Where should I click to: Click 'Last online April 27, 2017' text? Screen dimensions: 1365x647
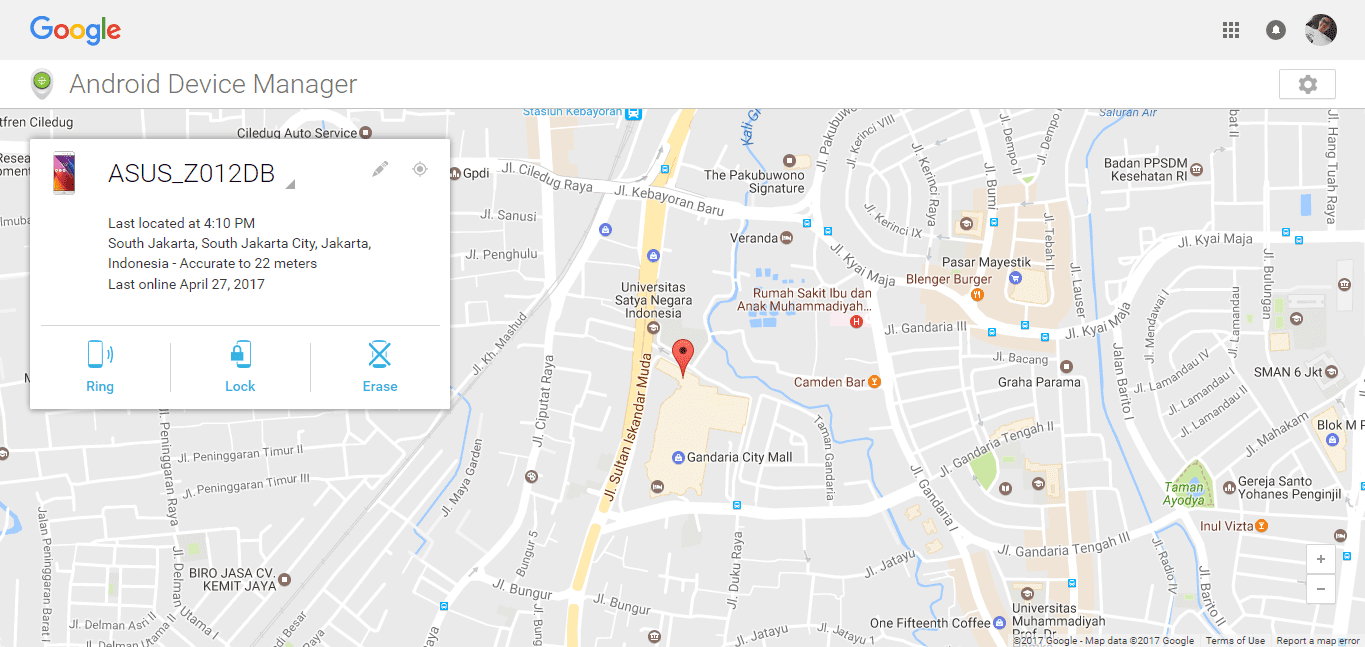(186, 284)
